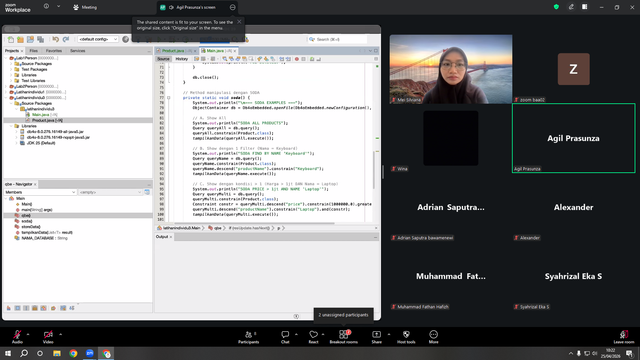Select db4o all-java5.jar library
Screen dimensions: 640x360
pyautogui.click(x=55, y=132)
